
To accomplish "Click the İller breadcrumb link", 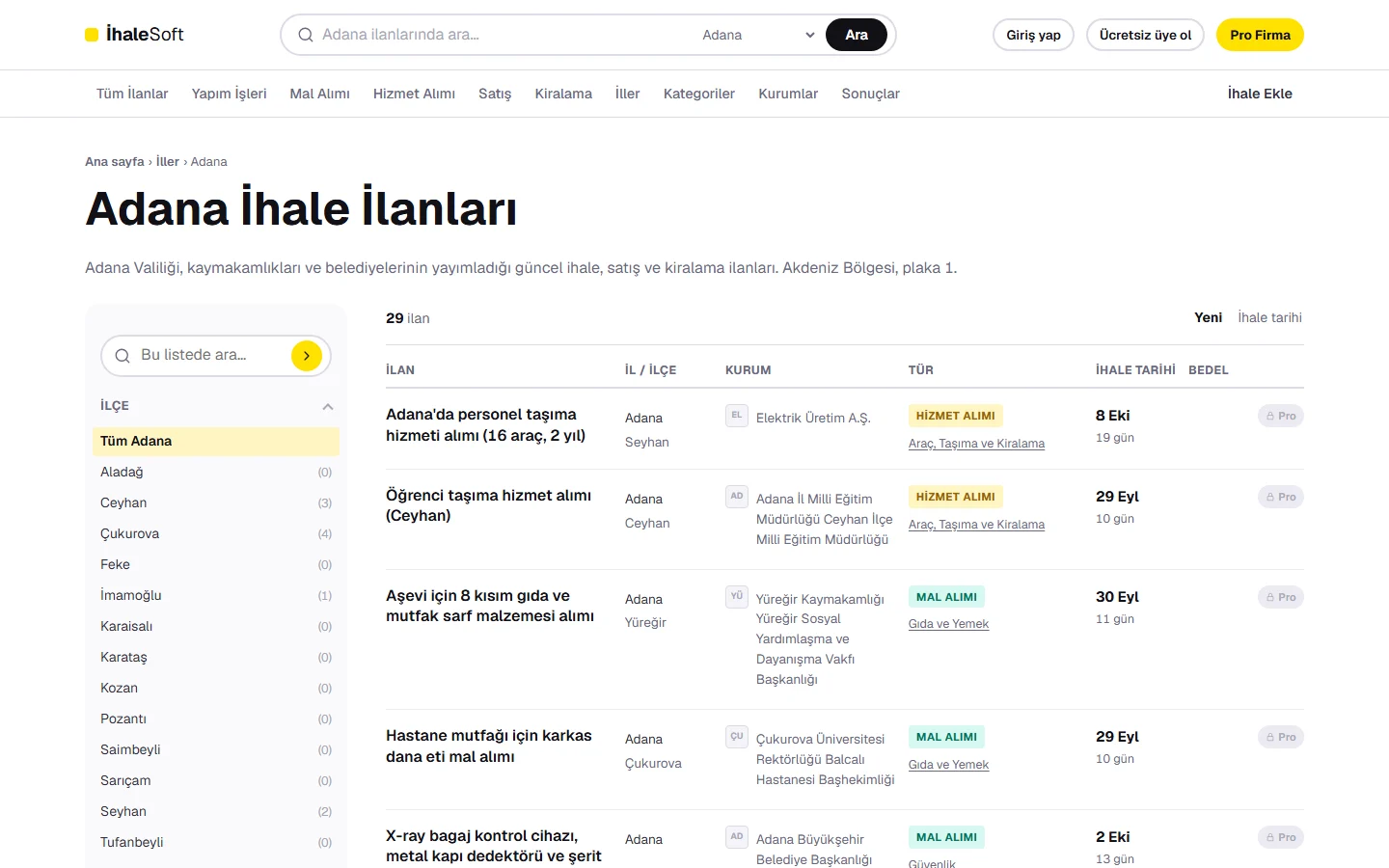I will tap(168, 161).
